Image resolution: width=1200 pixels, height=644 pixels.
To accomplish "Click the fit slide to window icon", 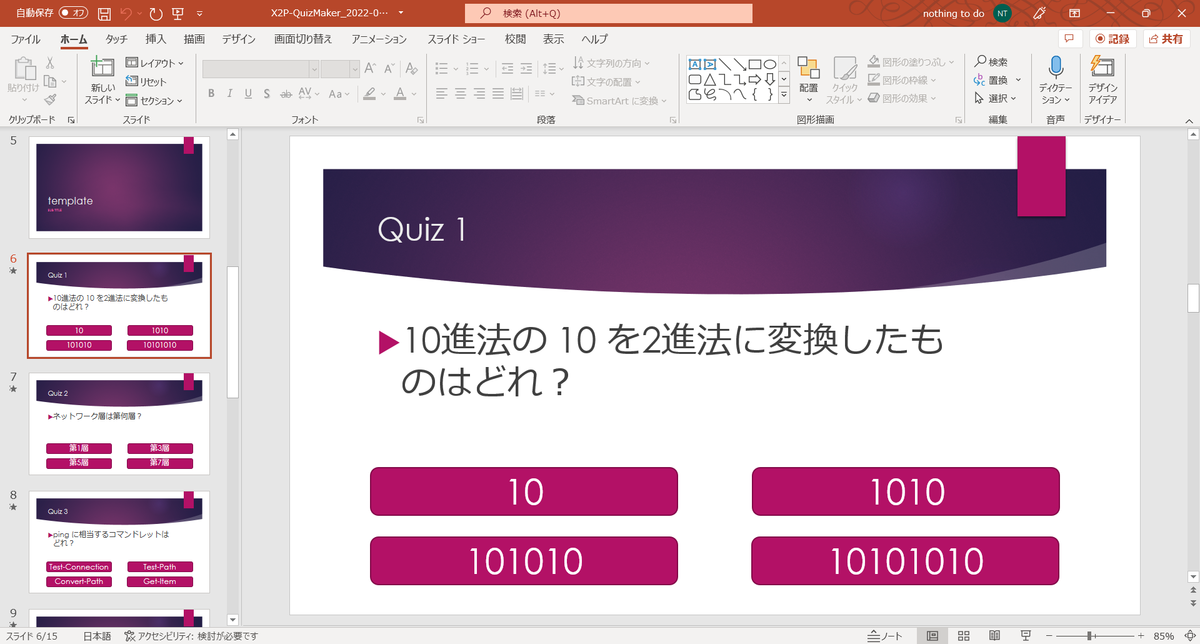I will pyautogui.click(x=1188, y=636).
